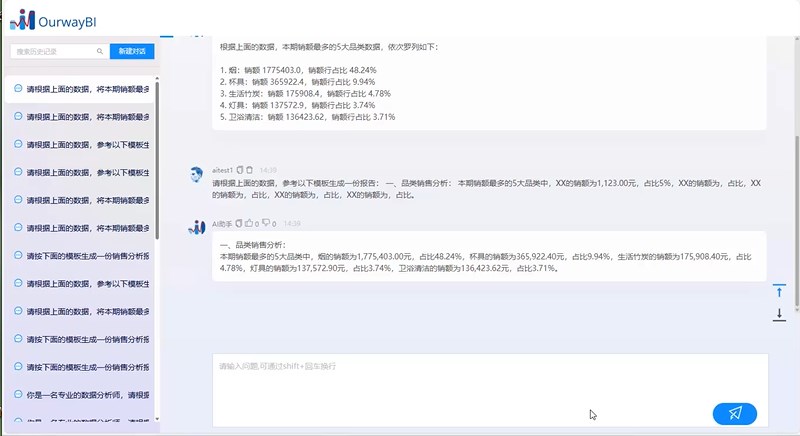Like the AI助手 reply with thumbs-up
Image resolution: width=800 pixels, height=436 pixels.
249,223
